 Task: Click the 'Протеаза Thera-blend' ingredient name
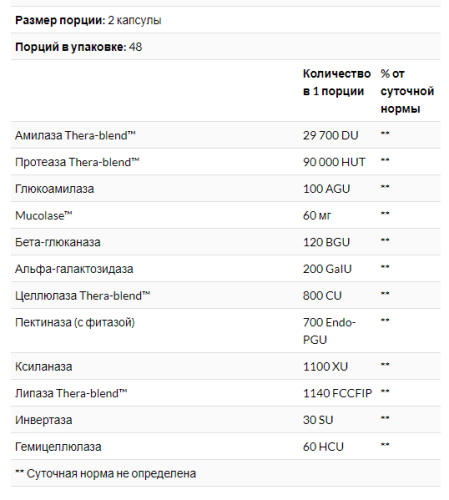77,162
